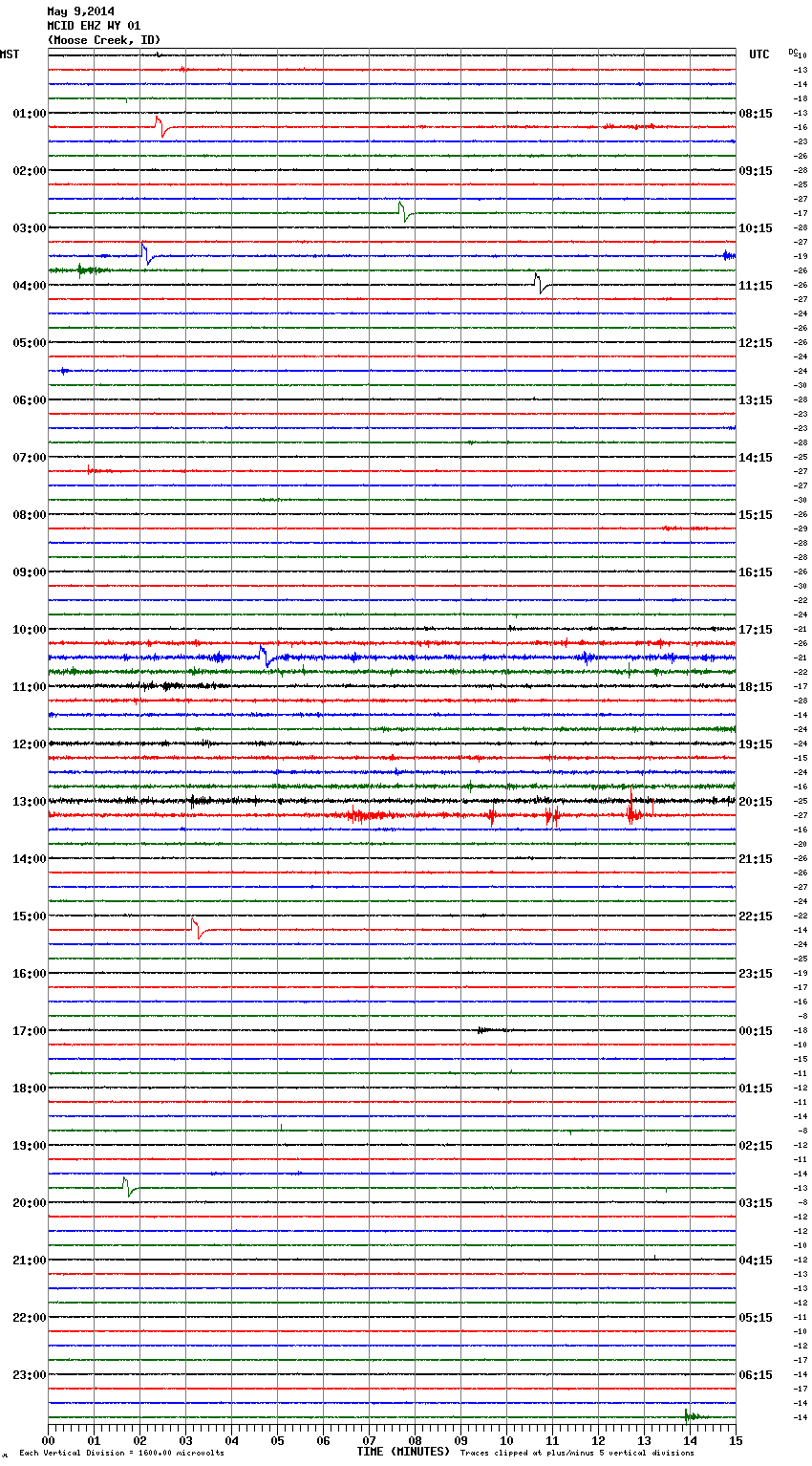Screen dimensions: 812x1466
Task: Select the 05:00 MST row label
Action: 30,342
